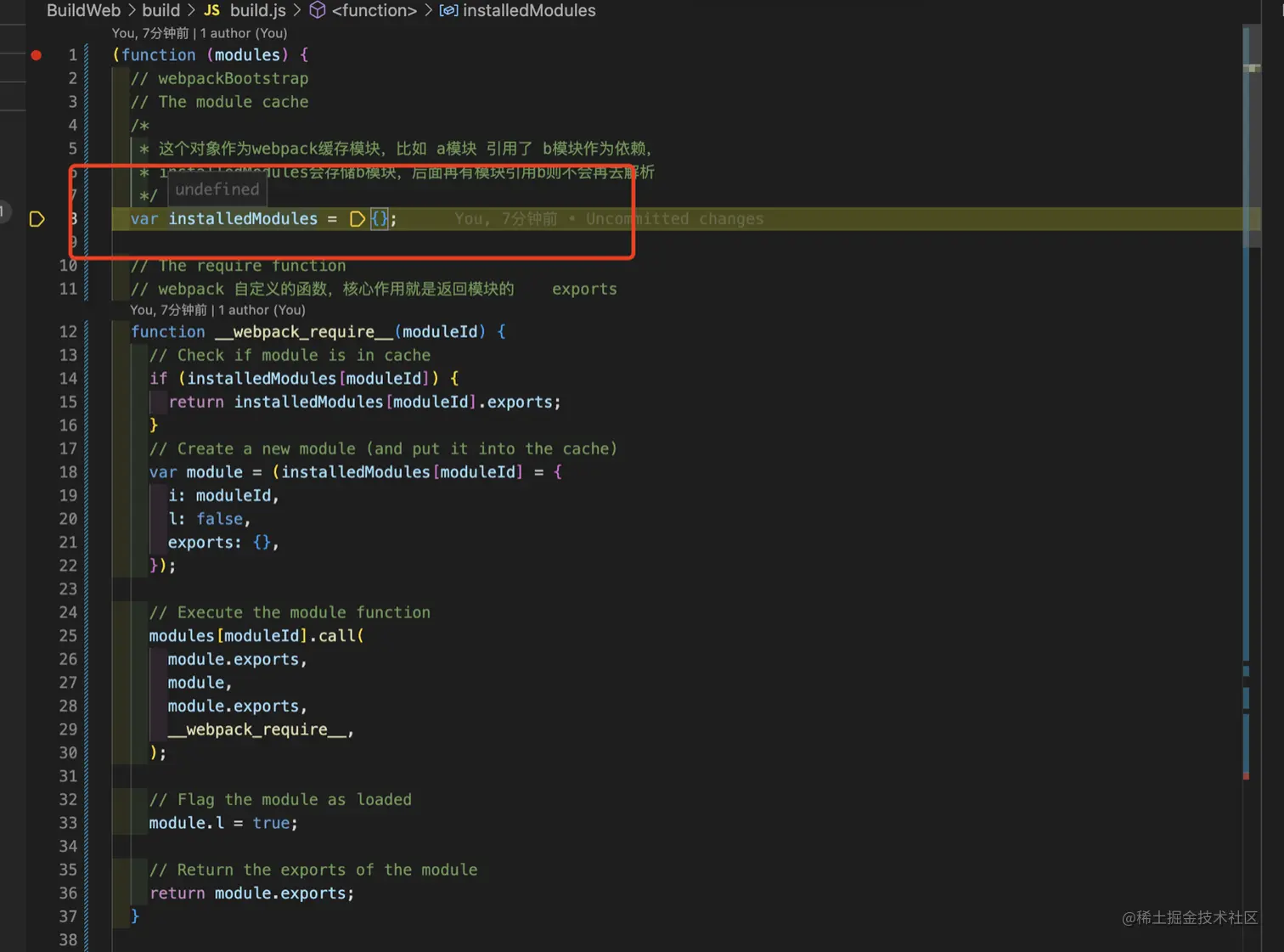
Task: Open the author CodeLens above the __webpack_require__ function
Action: point(217,310)
